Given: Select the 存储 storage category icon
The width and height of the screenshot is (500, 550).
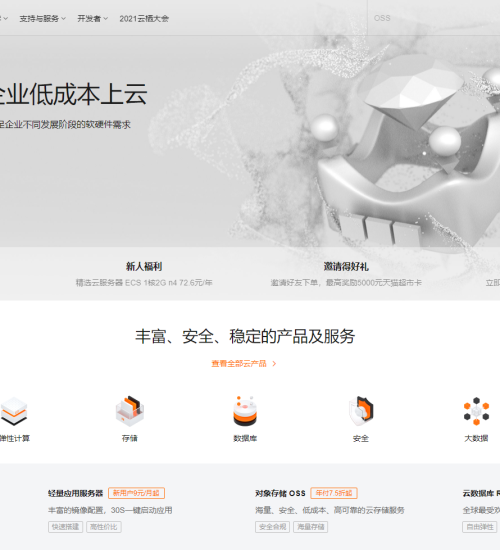Looking at the screenshot, I should [x=129, y=411].
